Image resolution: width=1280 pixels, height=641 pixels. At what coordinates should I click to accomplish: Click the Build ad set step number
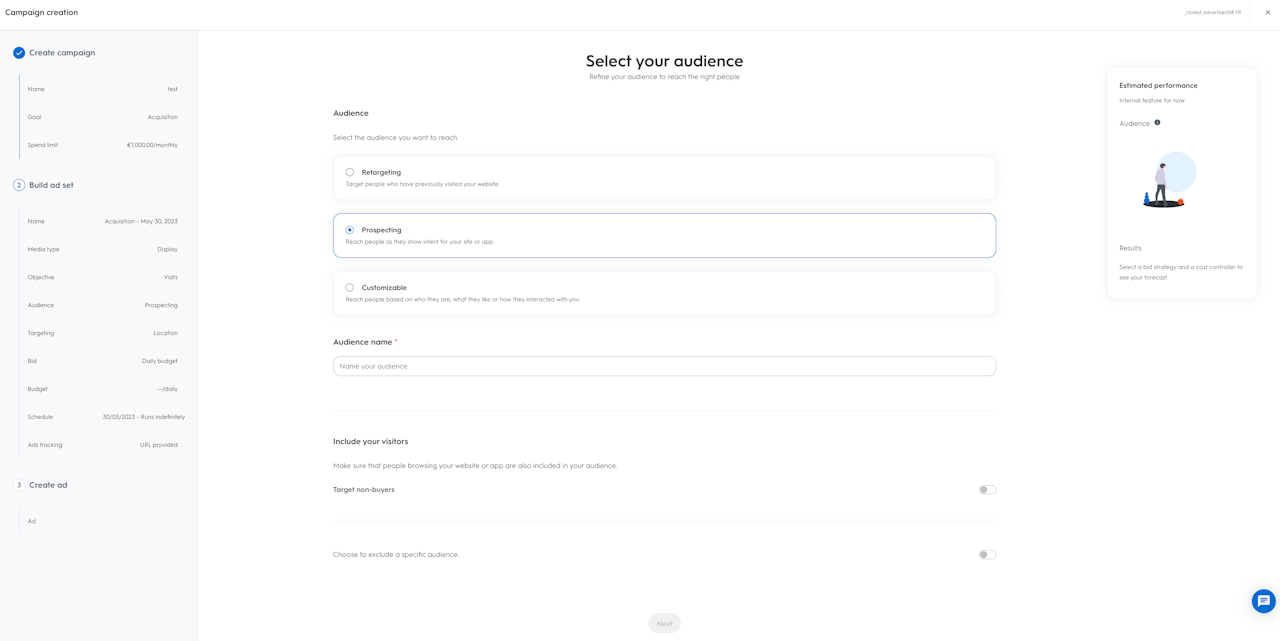pyautogui.click(x=19, y=185)
